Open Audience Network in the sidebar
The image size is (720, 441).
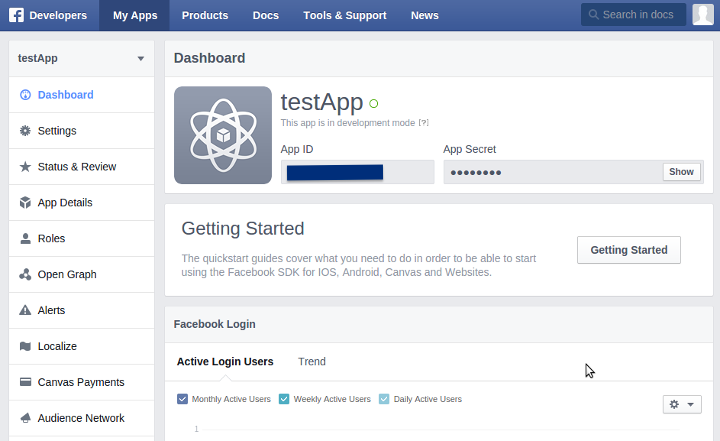tap(81, 418)
